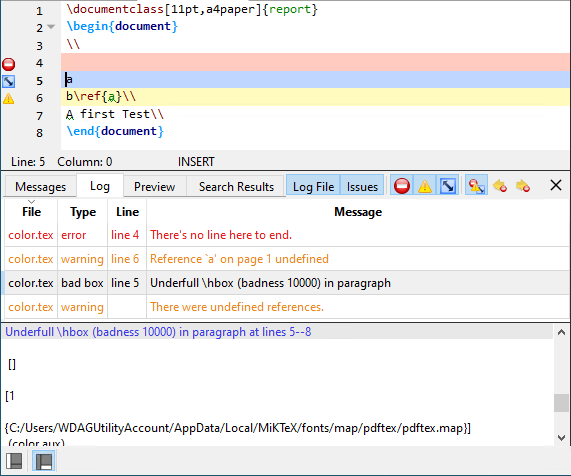Click the empty highlighted line 4 in editor

[x=315, y=62]
